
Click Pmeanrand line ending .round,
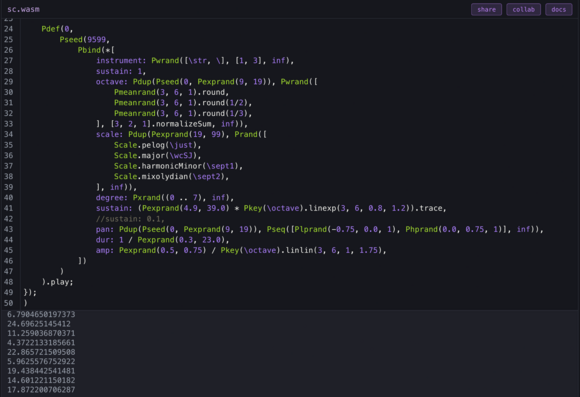coord(172,92)
